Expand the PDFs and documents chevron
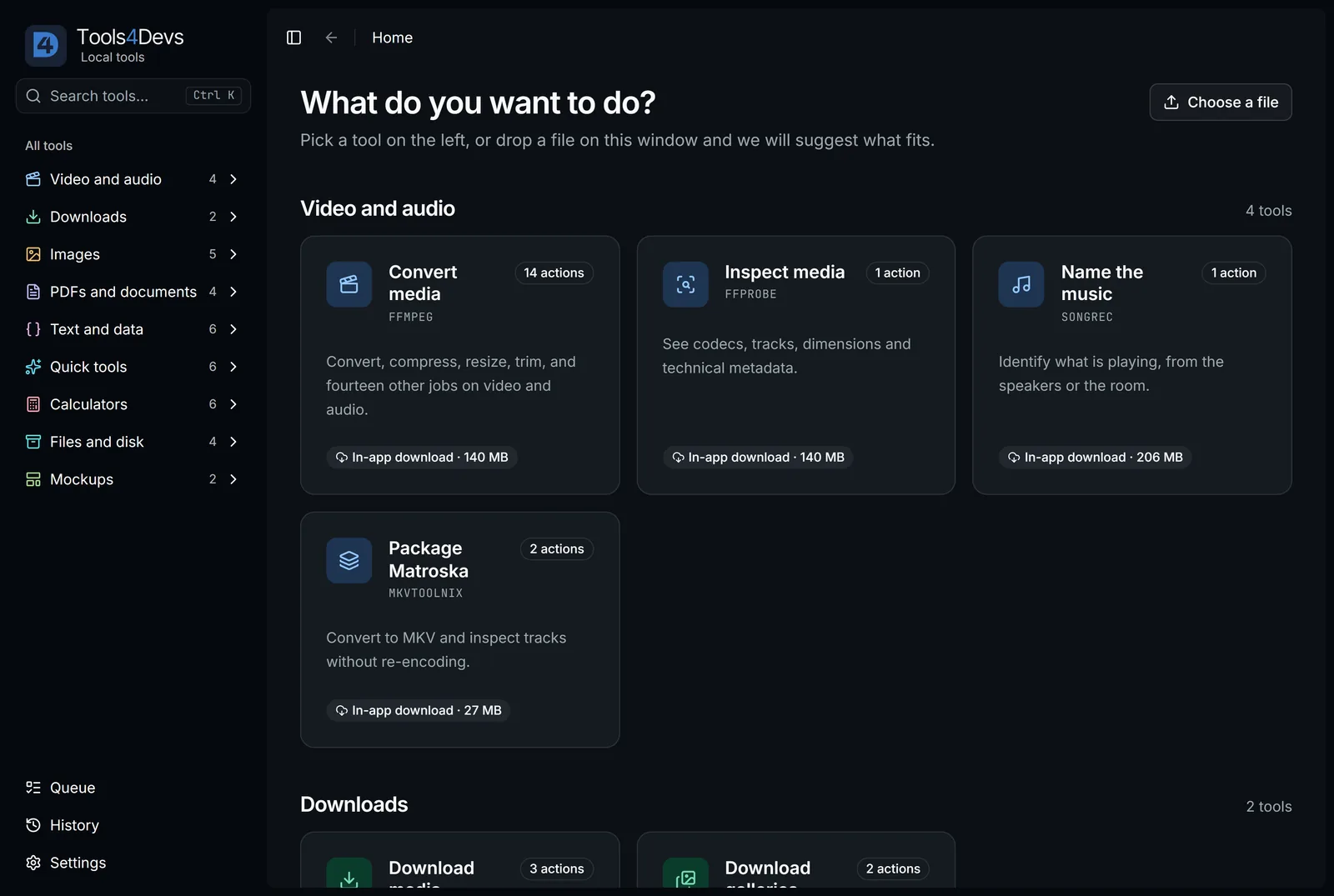The height and width of the screenshot is (896, 1334). 233,292
